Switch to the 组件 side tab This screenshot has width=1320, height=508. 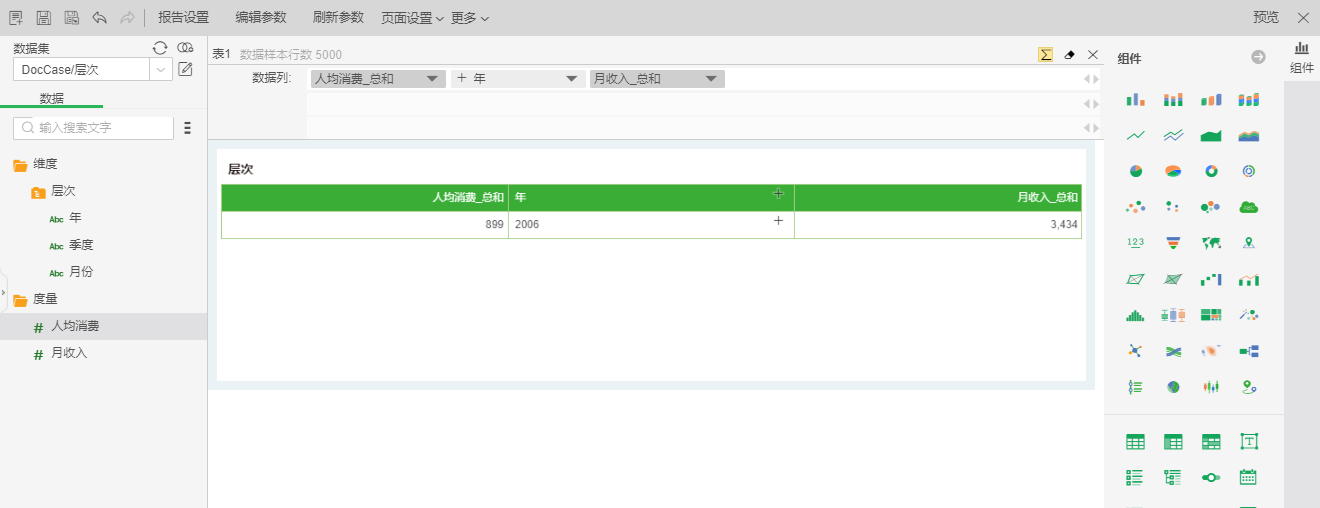pyautogui.click(x=1301, y=58)
